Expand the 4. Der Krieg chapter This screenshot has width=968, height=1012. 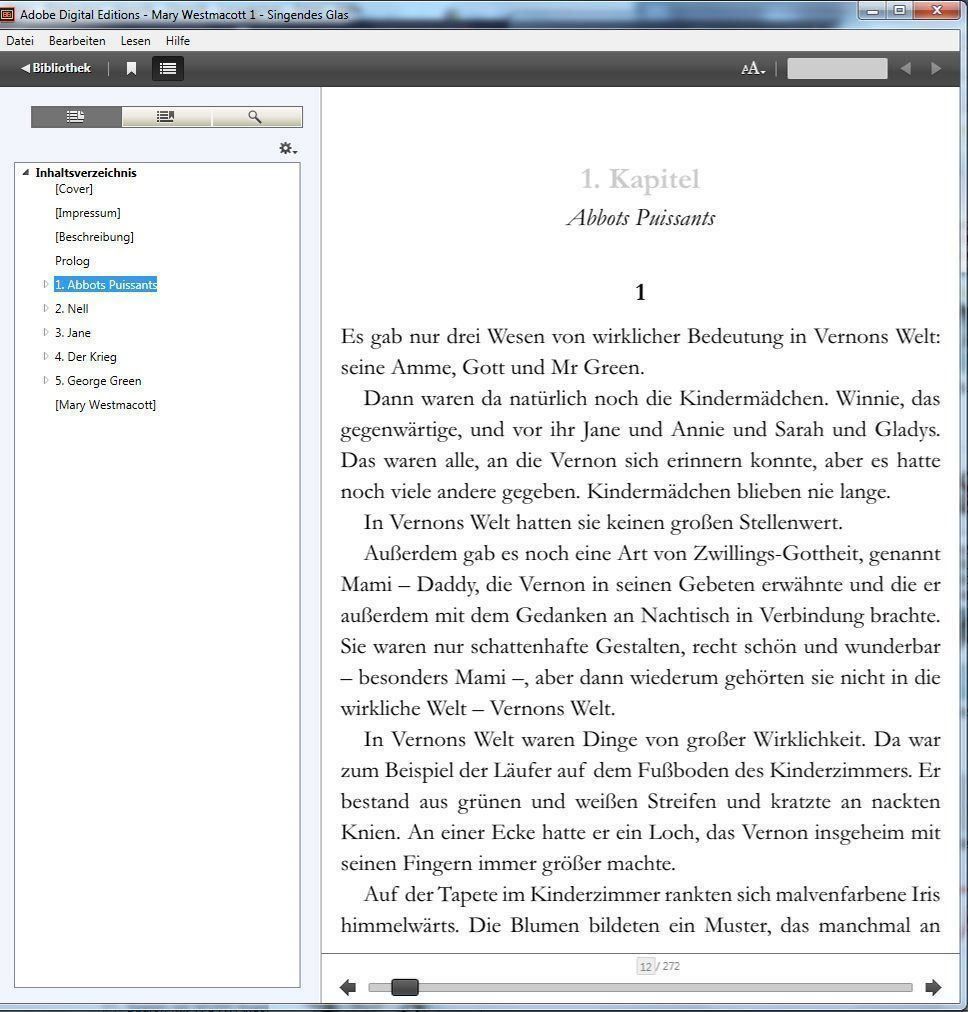click(x=46, y=356)
